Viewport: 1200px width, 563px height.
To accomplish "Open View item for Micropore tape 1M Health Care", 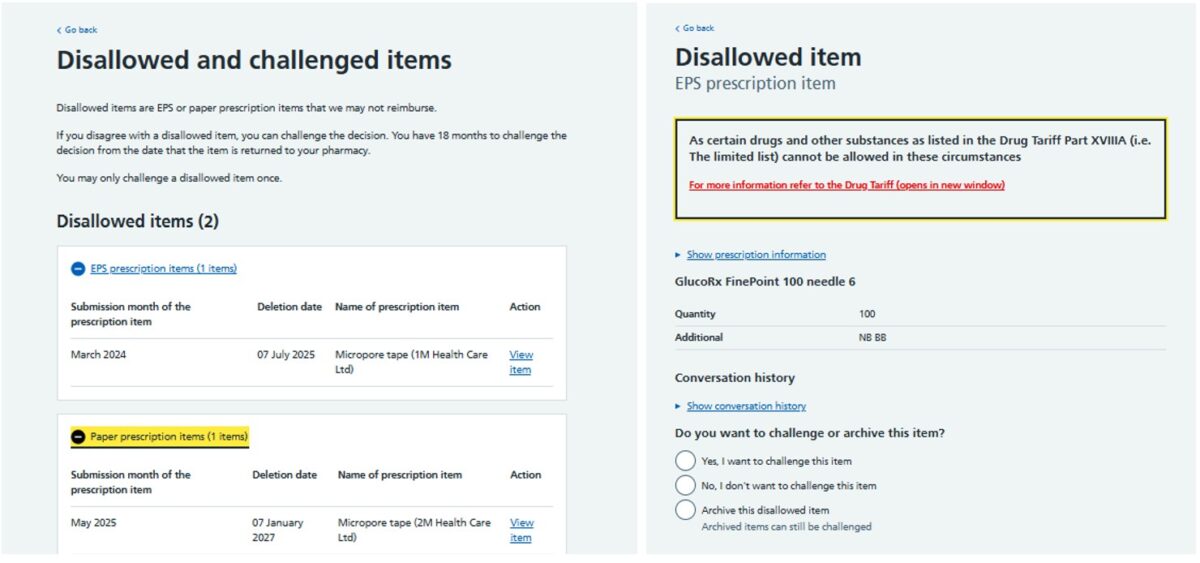I will [x=520, y=362].
